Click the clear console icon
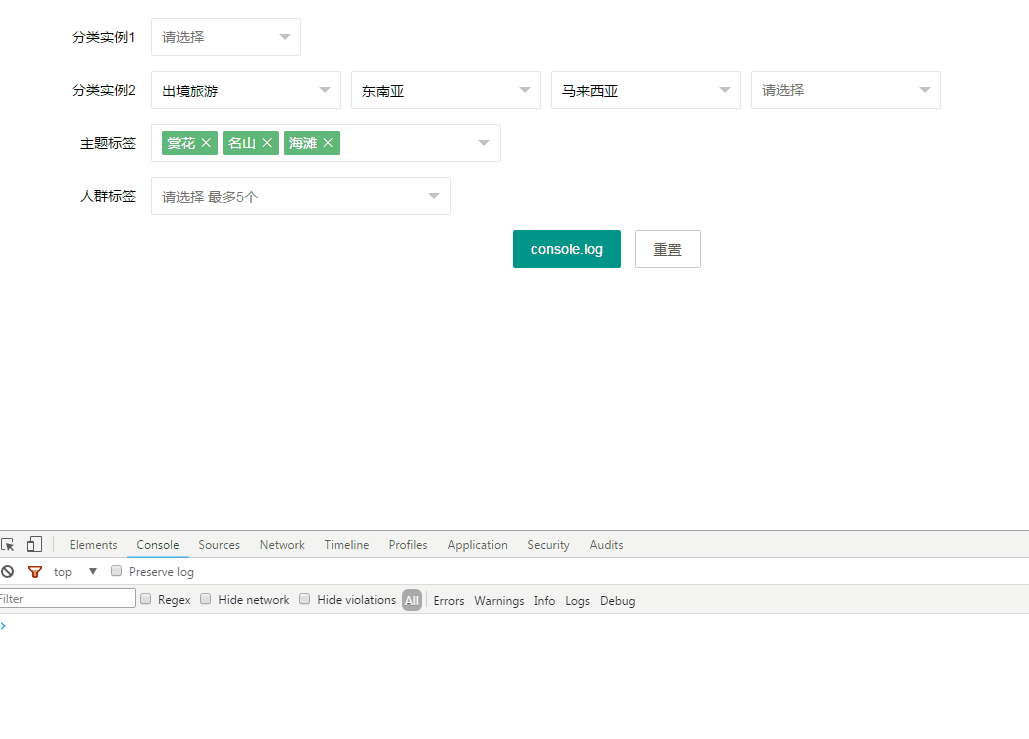This screenshot has height=739, width=1029. [8, 572]
